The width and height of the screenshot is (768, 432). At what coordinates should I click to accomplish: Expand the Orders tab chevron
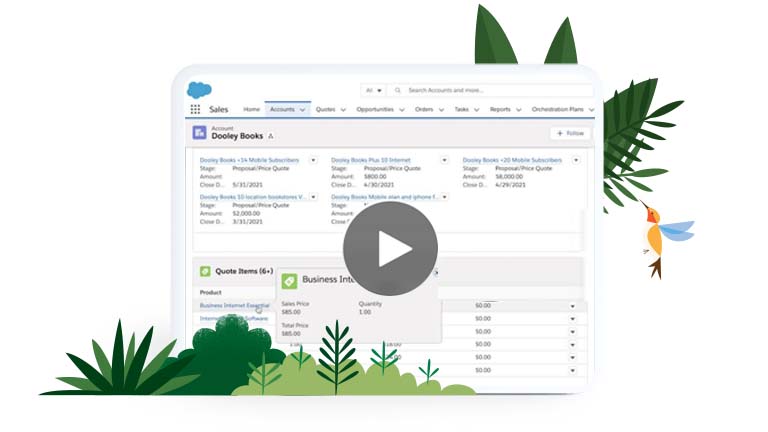tap(441, 110)
